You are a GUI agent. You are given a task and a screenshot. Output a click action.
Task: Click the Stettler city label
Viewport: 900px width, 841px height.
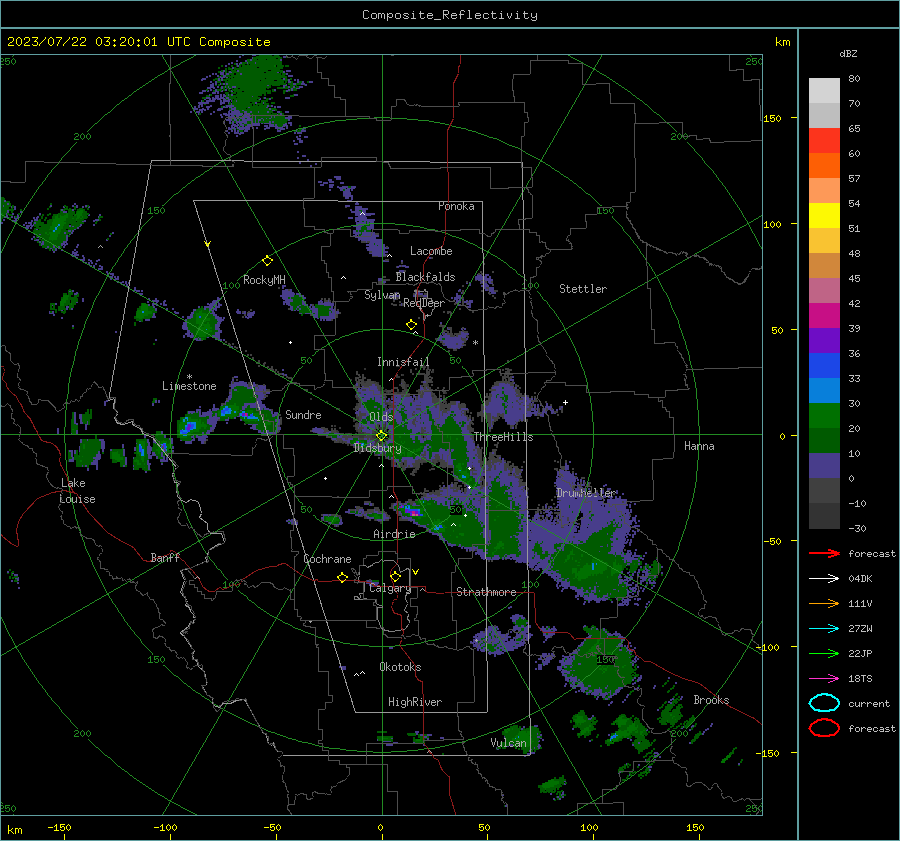point(583,289)
